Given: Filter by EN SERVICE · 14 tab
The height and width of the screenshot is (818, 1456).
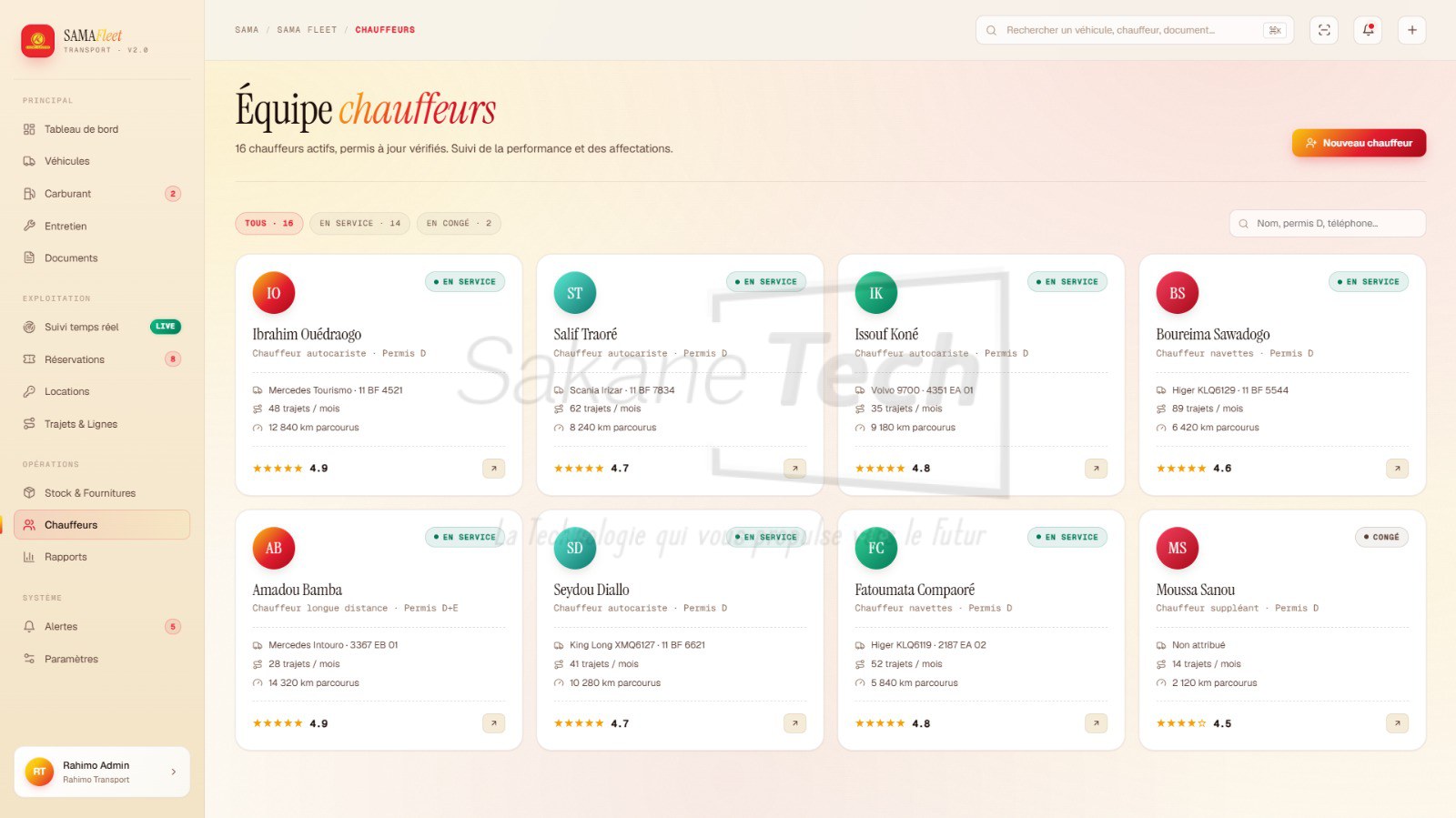Looking at the screenshot, I should [359, 223].
